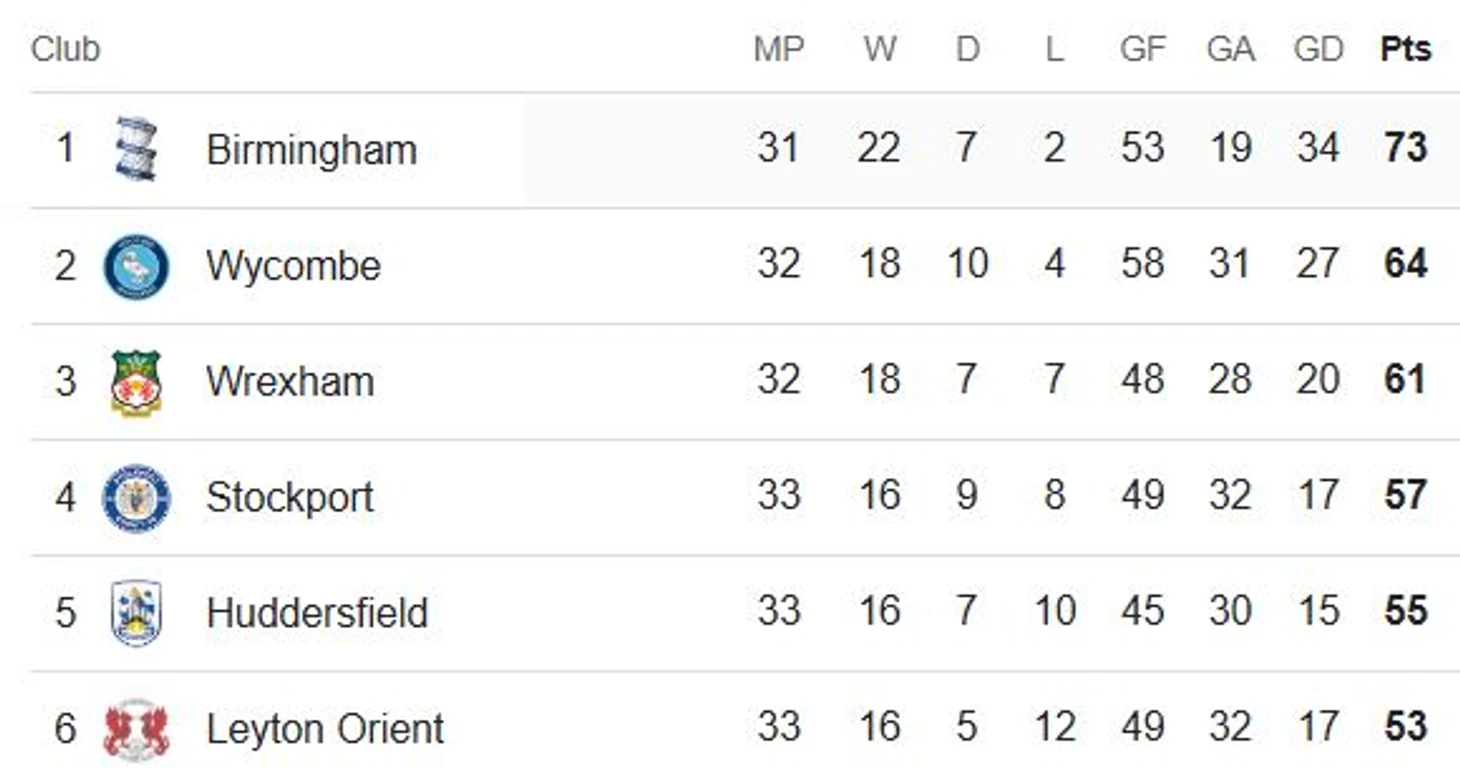Click the GA column header
This screenshot has height=775, width=1460.
point(1230,49)
